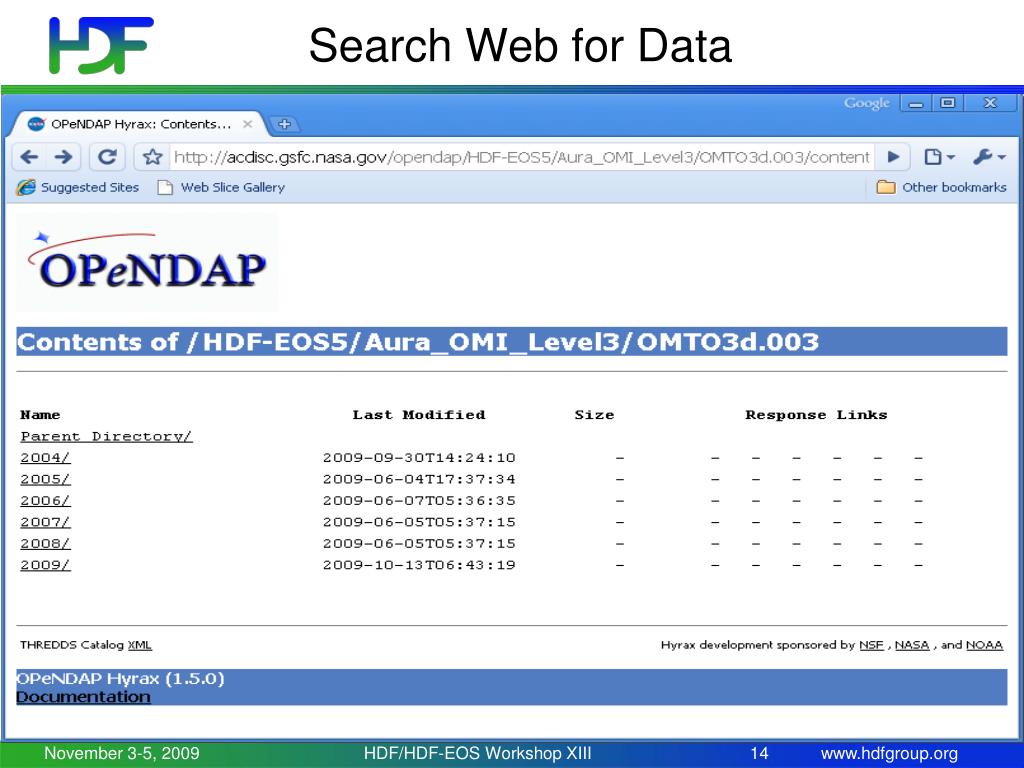Click the Size column header
The height and width of the screenshot is (768, 1024).
[594, 415]
